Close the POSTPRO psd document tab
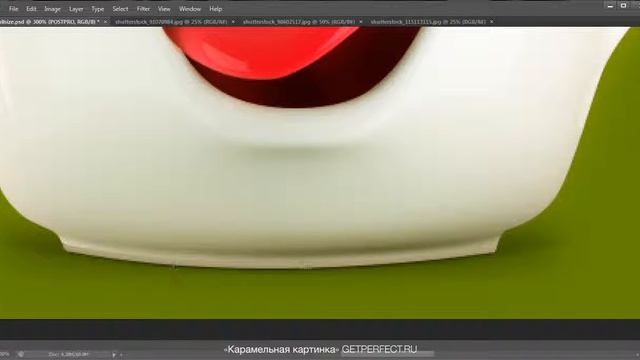 click(105, 22)
